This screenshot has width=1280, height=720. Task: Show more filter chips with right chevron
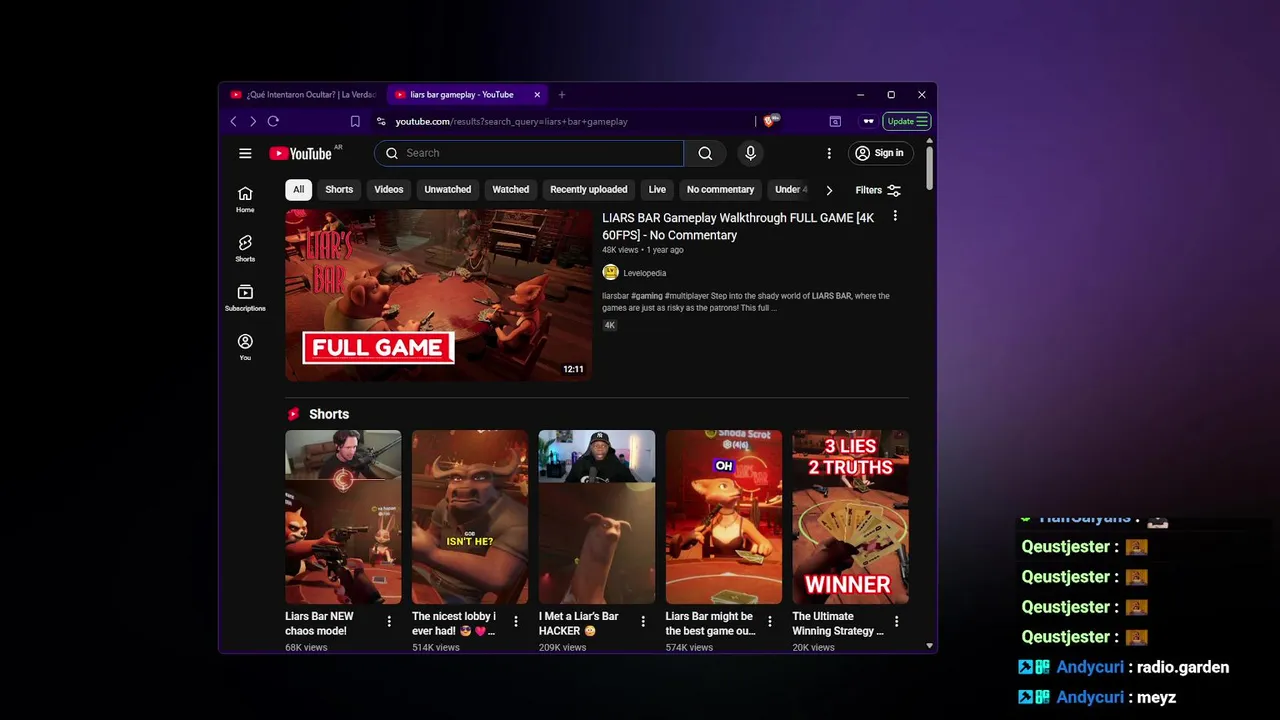coord(829,190)
